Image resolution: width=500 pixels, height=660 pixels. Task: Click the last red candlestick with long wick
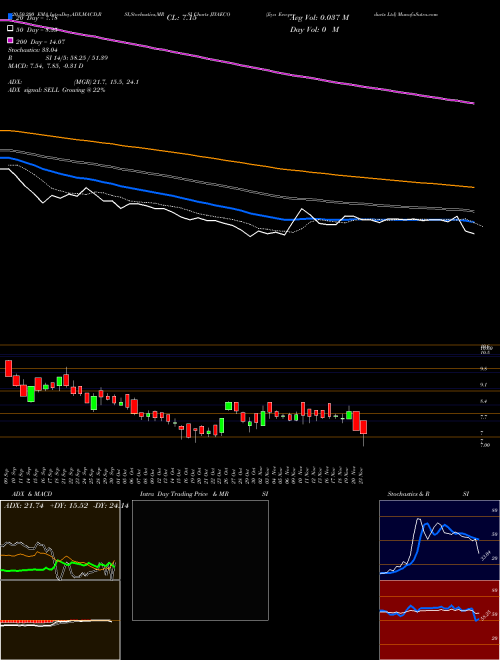(x=363, y=429)
